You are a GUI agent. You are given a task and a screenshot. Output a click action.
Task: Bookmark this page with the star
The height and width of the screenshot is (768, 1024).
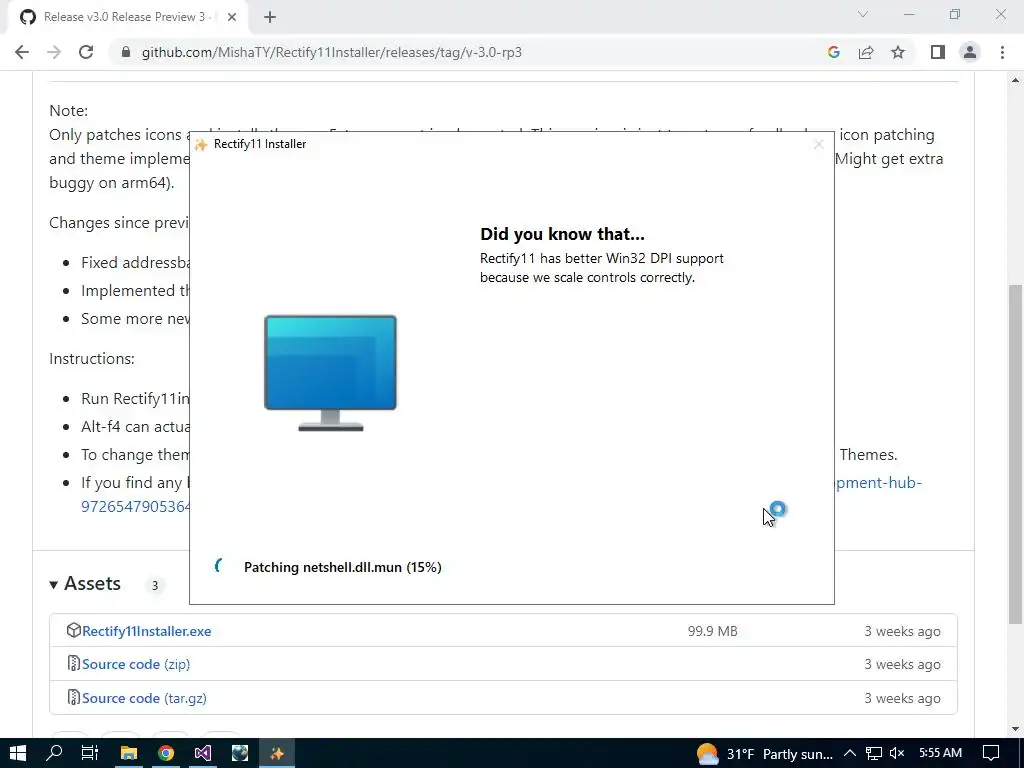[x=898, y=52]
